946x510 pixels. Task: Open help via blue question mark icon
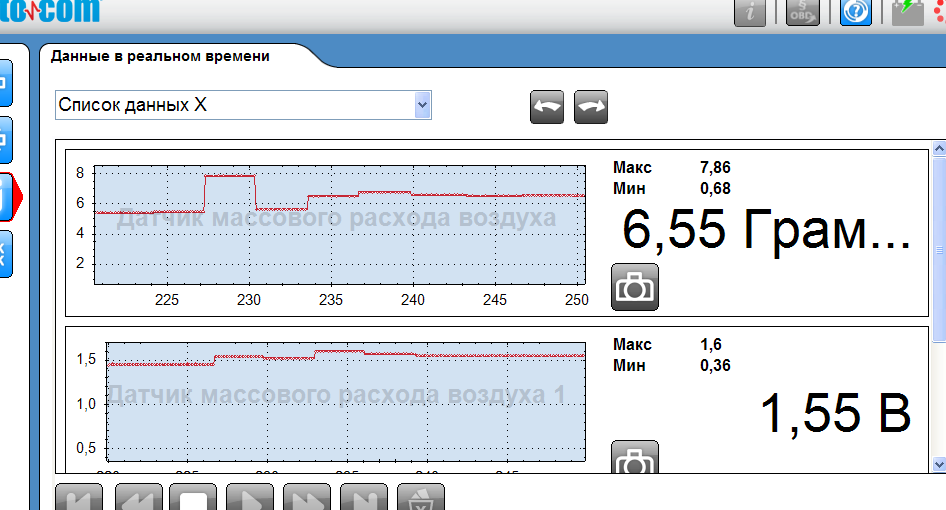point(856,12)
